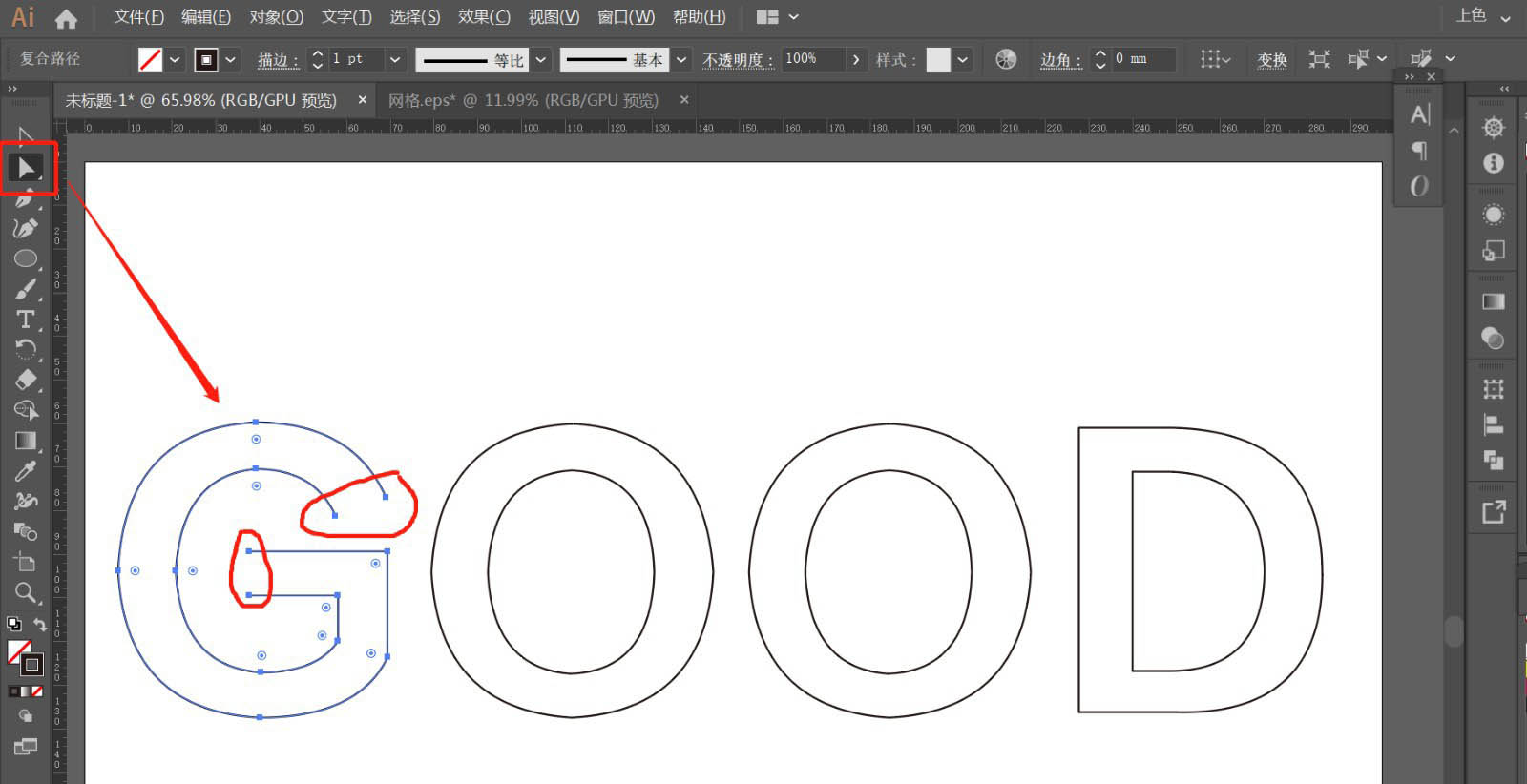Isolate the selected object
The width and height of the screenshot is (1527, 784).
coord(1320,59)
